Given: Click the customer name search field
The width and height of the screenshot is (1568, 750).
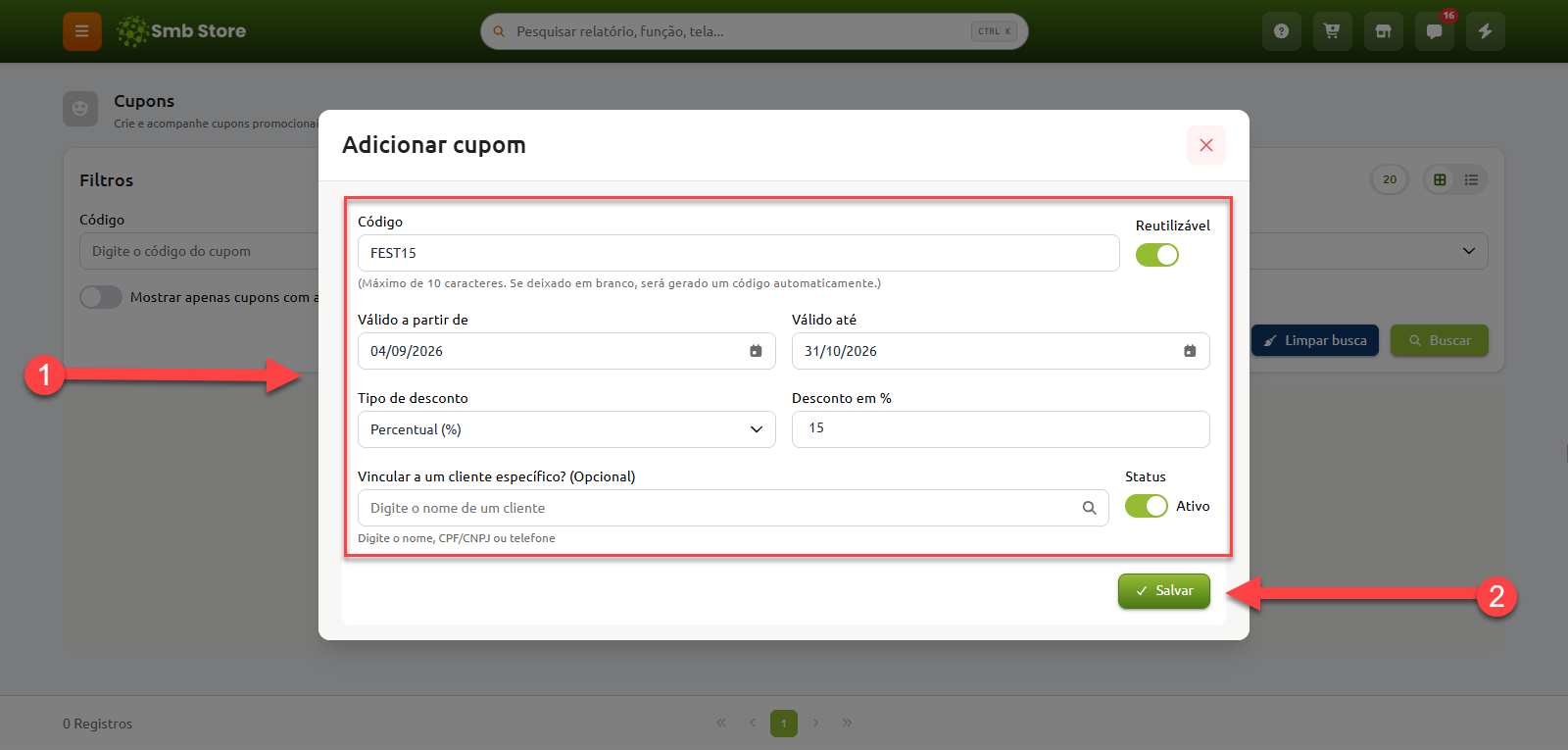Looking at the screenshot, I should click(733, 508).
